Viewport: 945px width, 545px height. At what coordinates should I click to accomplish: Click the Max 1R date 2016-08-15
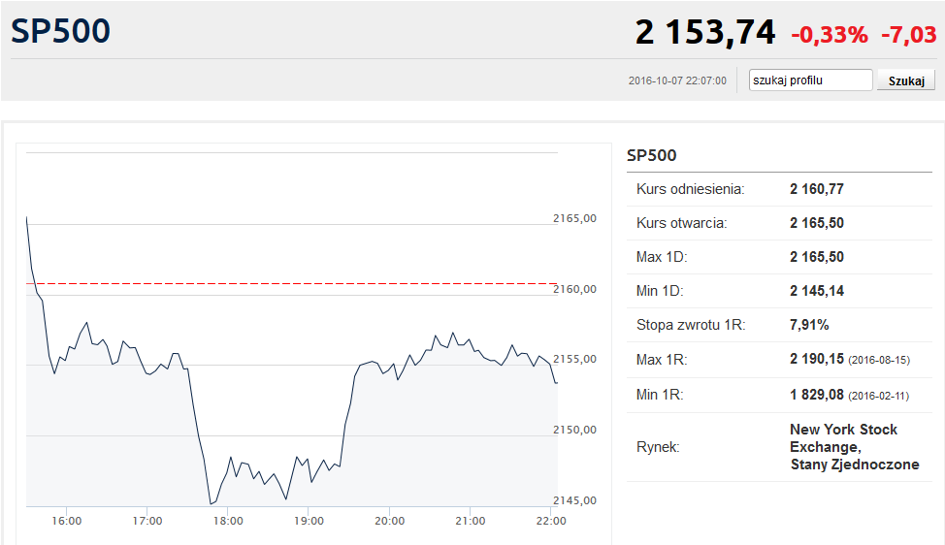[879, 360]
